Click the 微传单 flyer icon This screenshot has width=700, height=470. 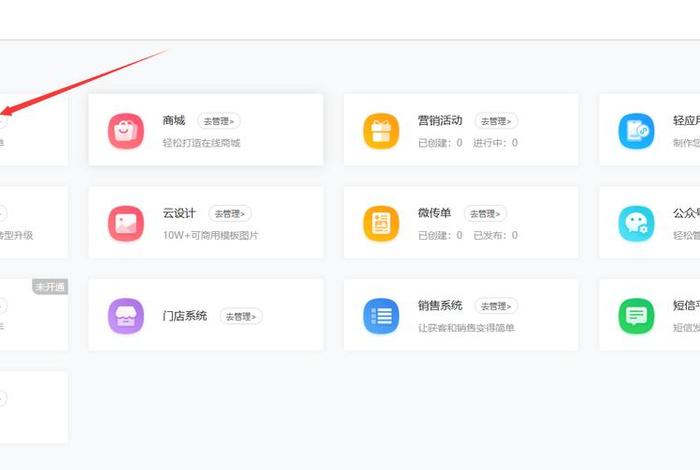click(381, 223)
